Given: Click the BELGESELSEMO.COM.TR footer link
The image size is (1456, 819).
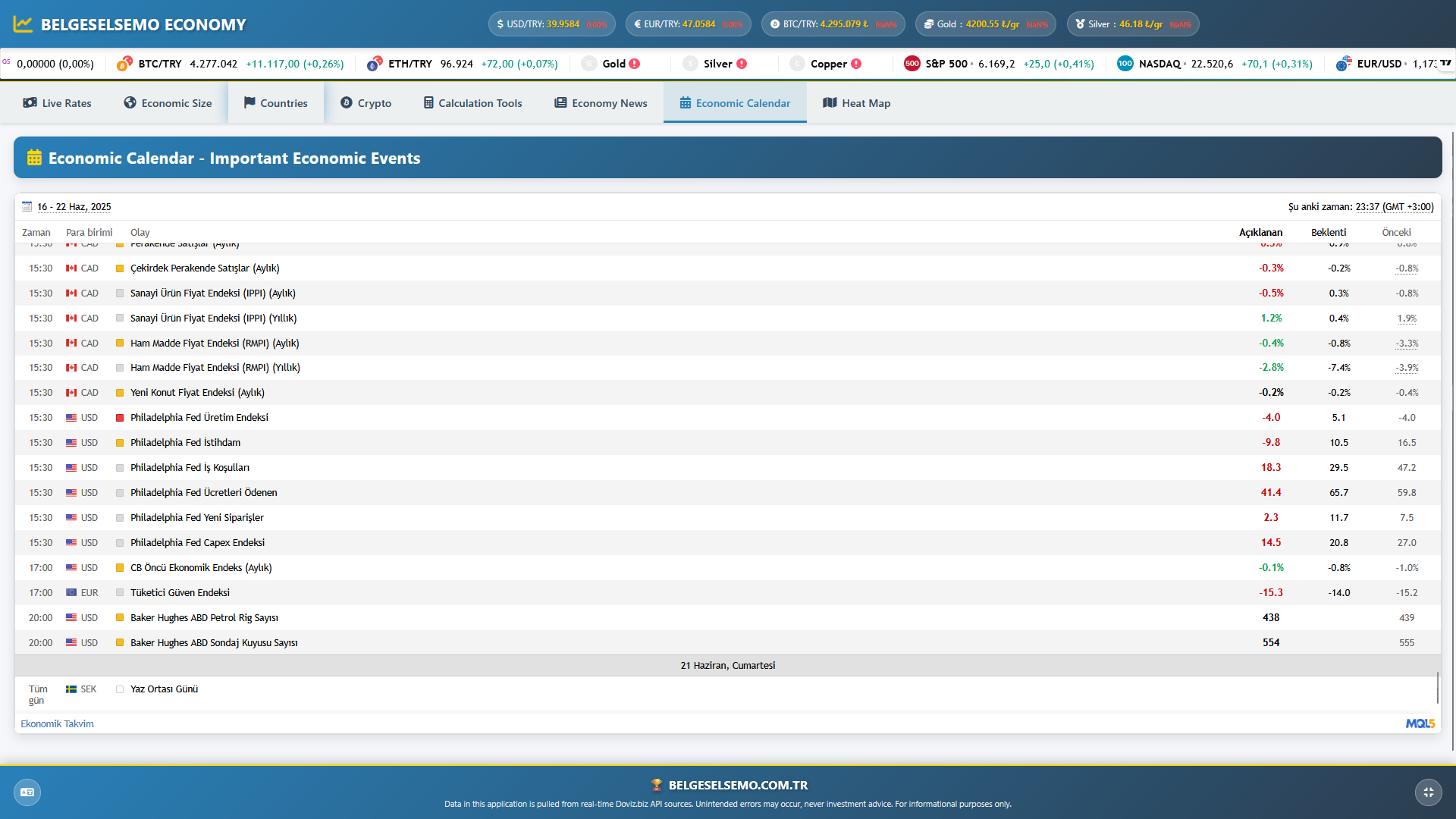Looking at the screenshot, I should (x=737, y=785).
